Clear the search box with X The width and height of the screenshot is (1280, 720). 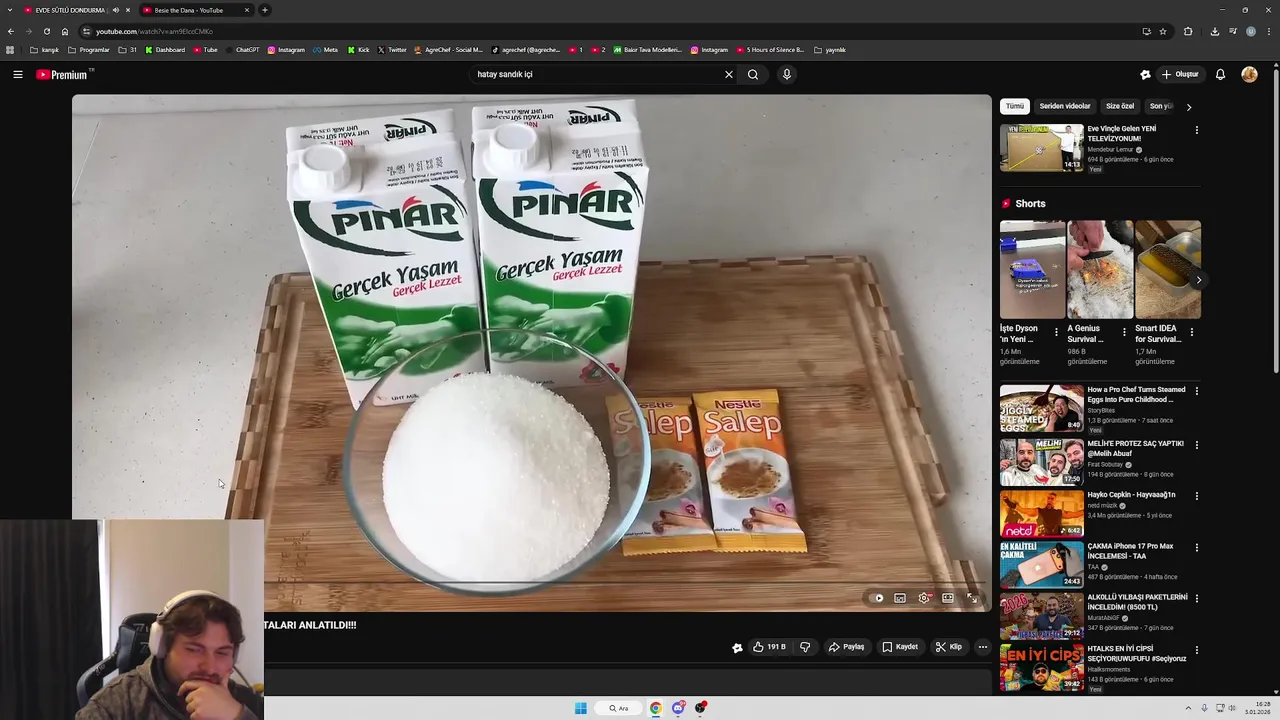tap(729, 74)
